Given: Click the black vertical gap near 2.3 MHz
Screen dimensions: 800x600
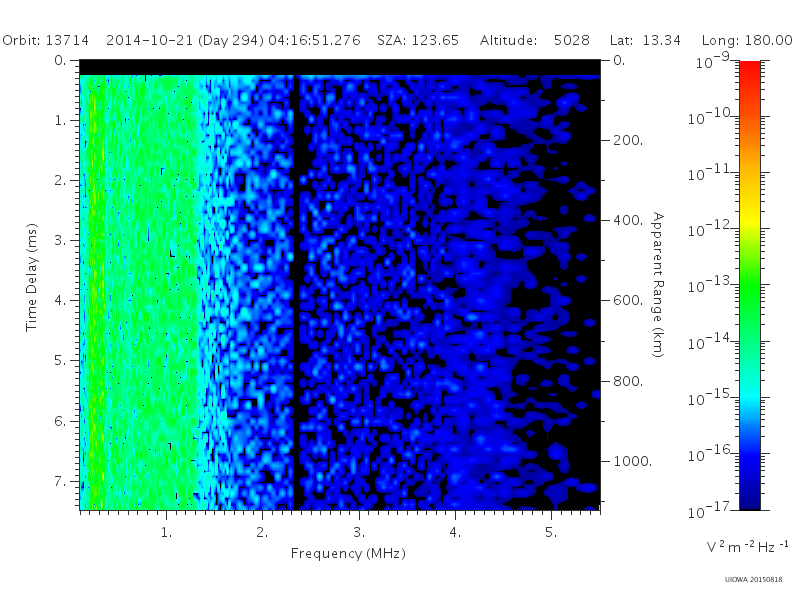Looking at the screenshot, I should coord(296,292).
